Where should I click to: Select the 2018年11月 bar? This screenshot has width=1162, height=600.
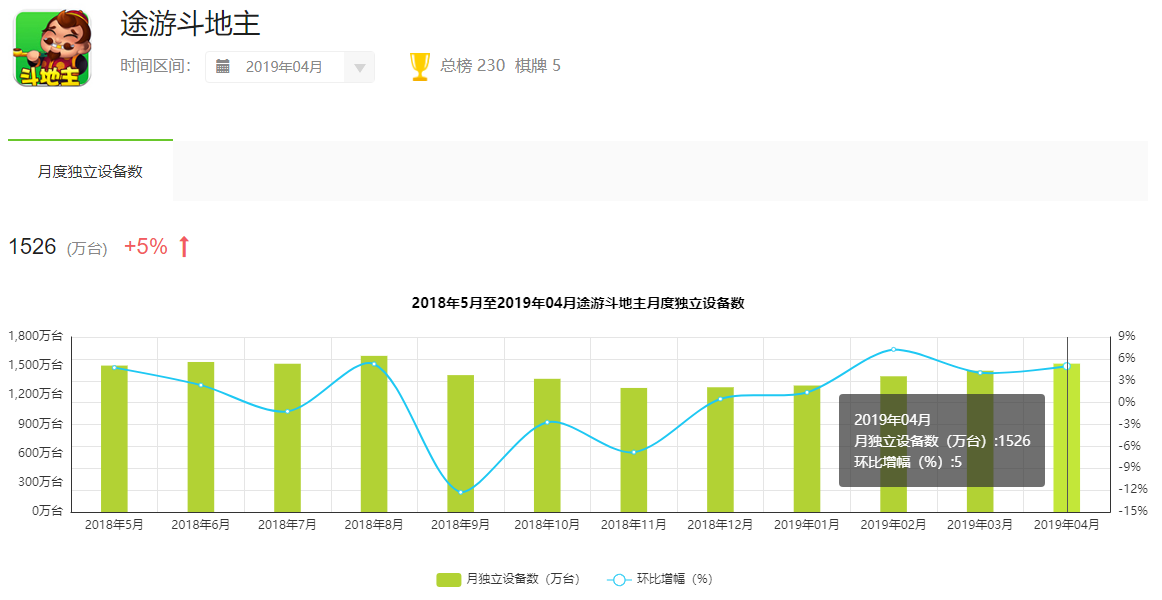[633, 450]
